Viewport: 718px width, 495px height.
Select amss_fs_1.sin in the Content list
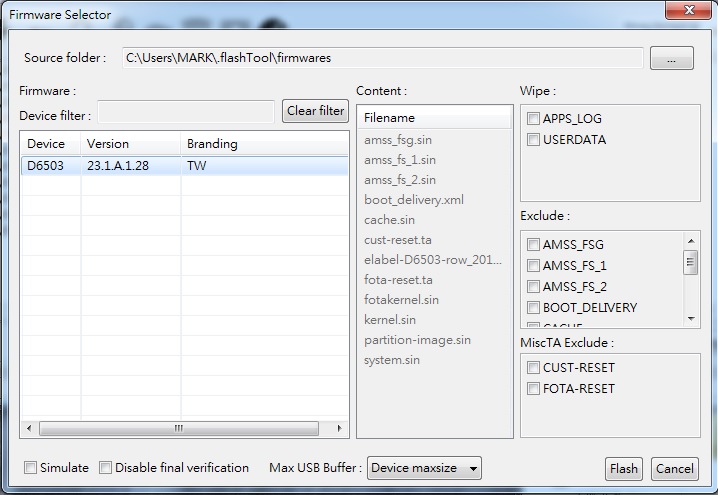tap(400, 160)
